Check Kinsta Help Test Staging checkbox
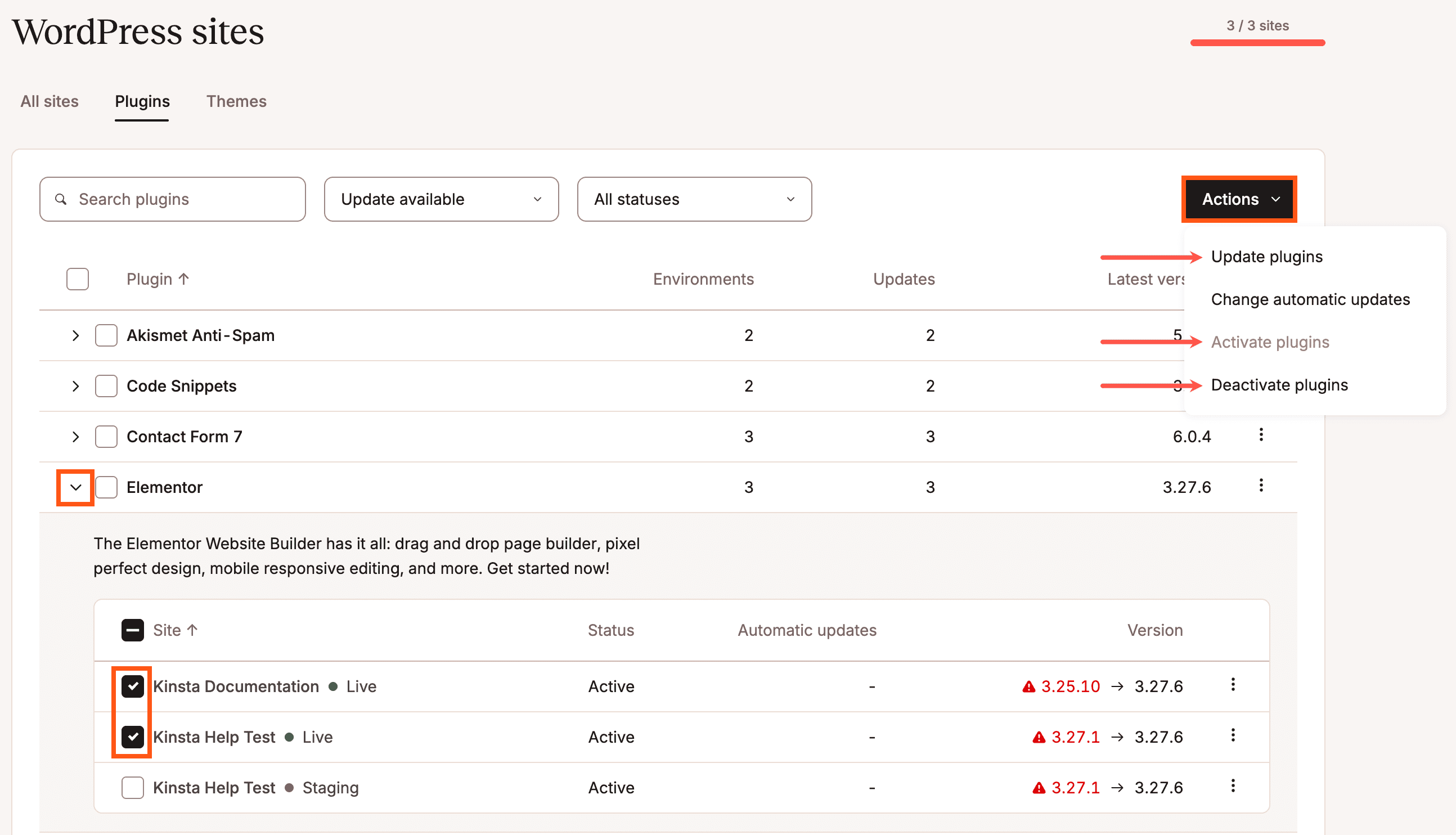This screenshot has height=835, width=1456. point(132,787)
